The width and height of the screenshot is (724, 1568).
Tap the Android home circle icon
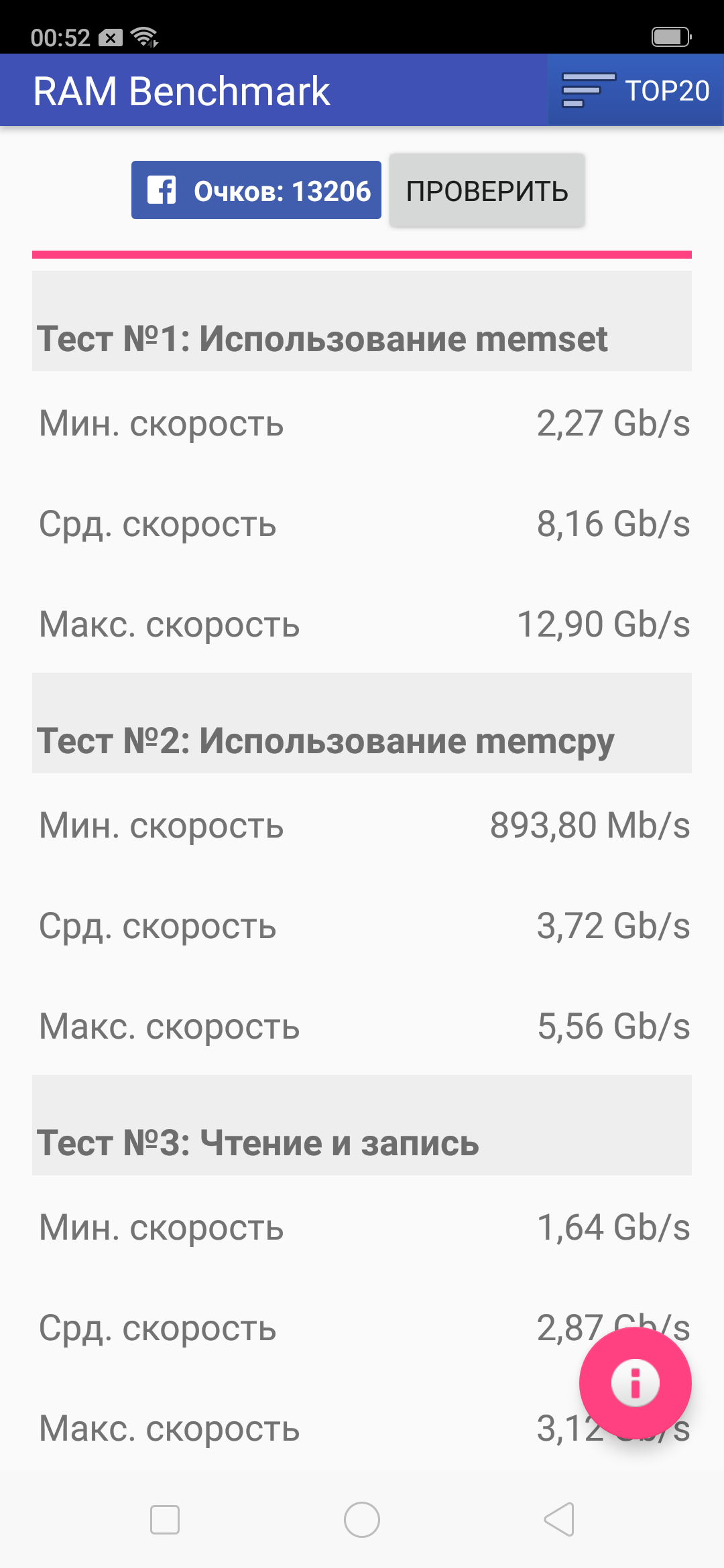[x=362, y=1519]
